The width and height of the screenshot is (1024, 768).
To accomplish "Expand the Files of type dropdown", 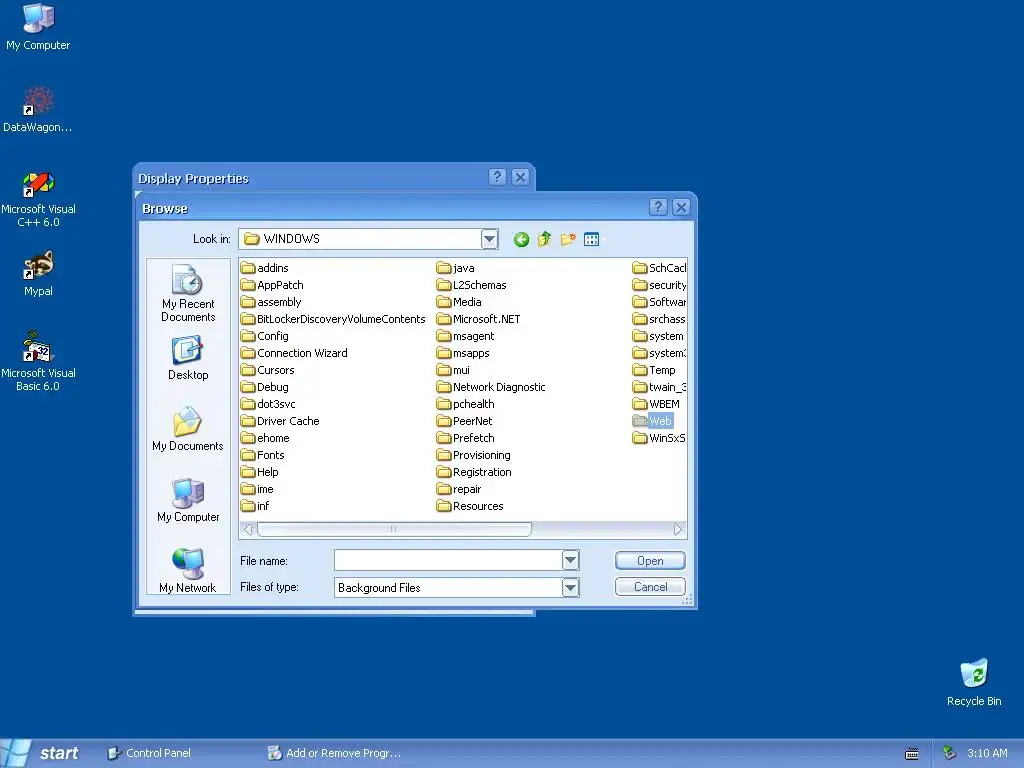I will coord(570,587).
